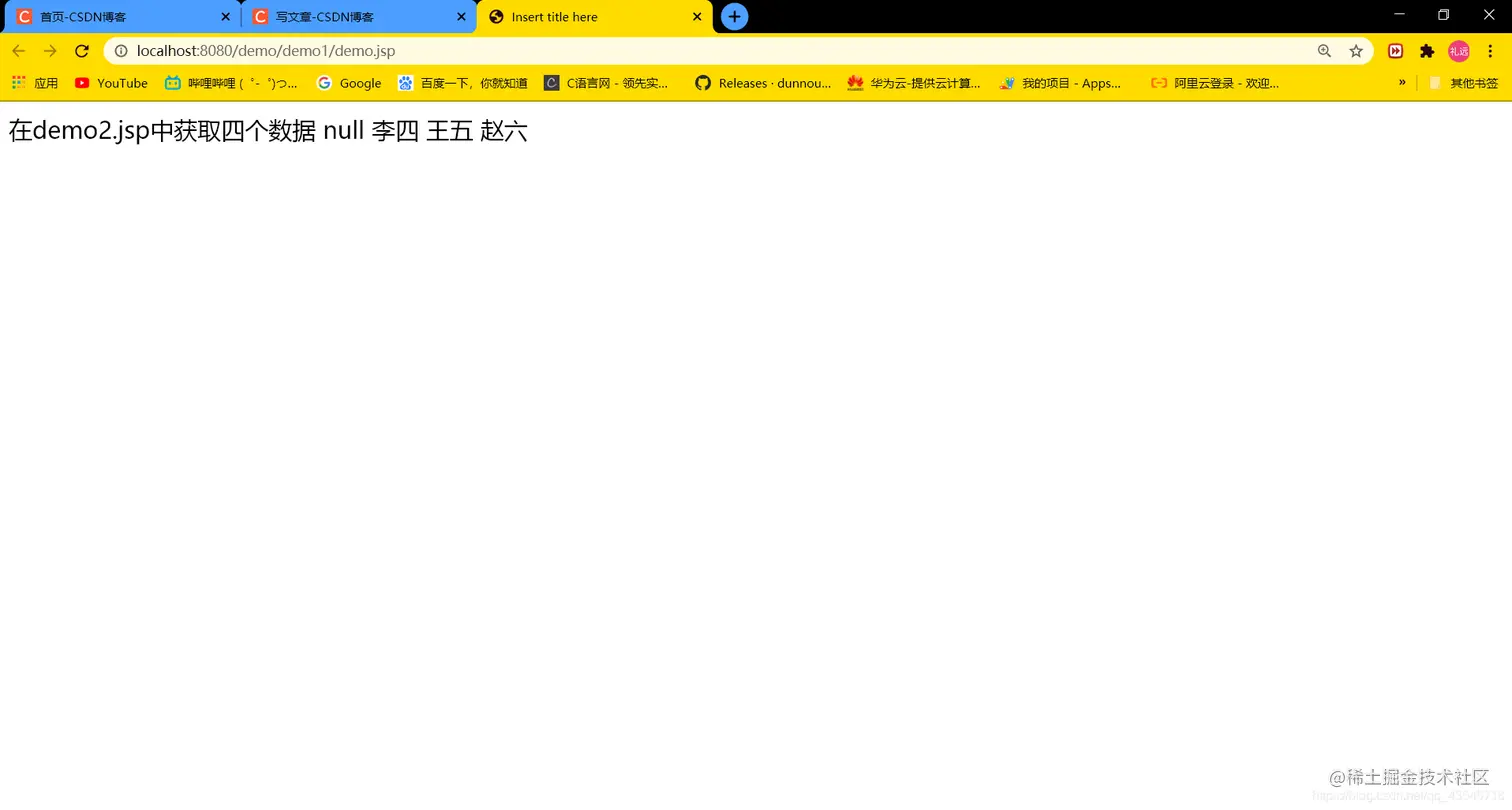Expand hidden bookmarks with the chevron
The image size is (1512, 810).
click(x=1402, y=83)
